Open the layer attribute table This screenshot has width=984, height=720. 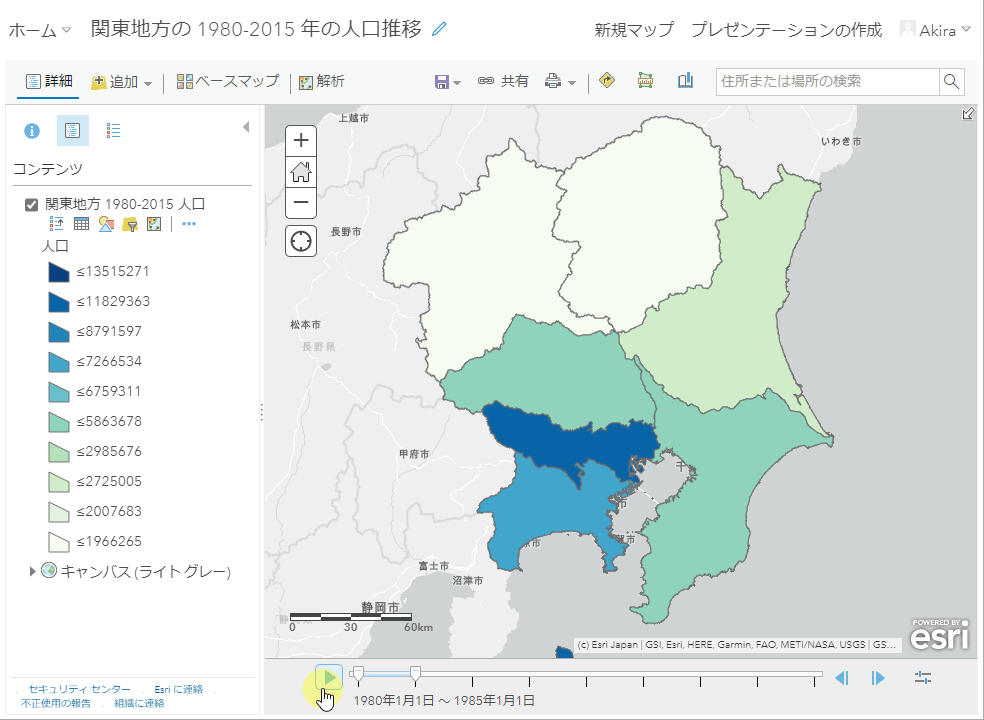81,223
